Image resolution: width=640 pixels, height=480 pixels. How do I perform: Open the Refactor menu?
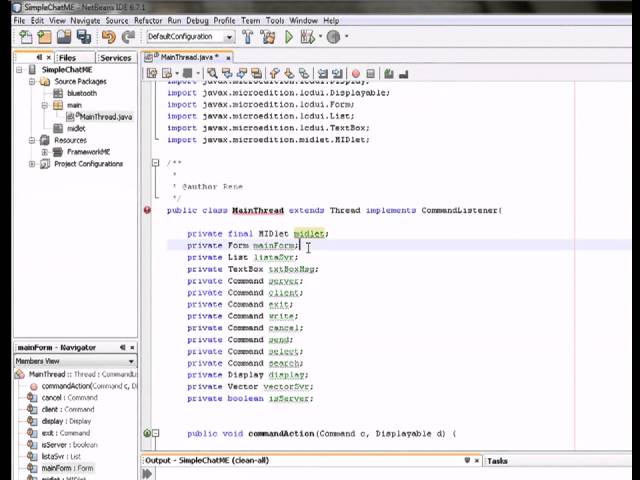pos(148,20)
